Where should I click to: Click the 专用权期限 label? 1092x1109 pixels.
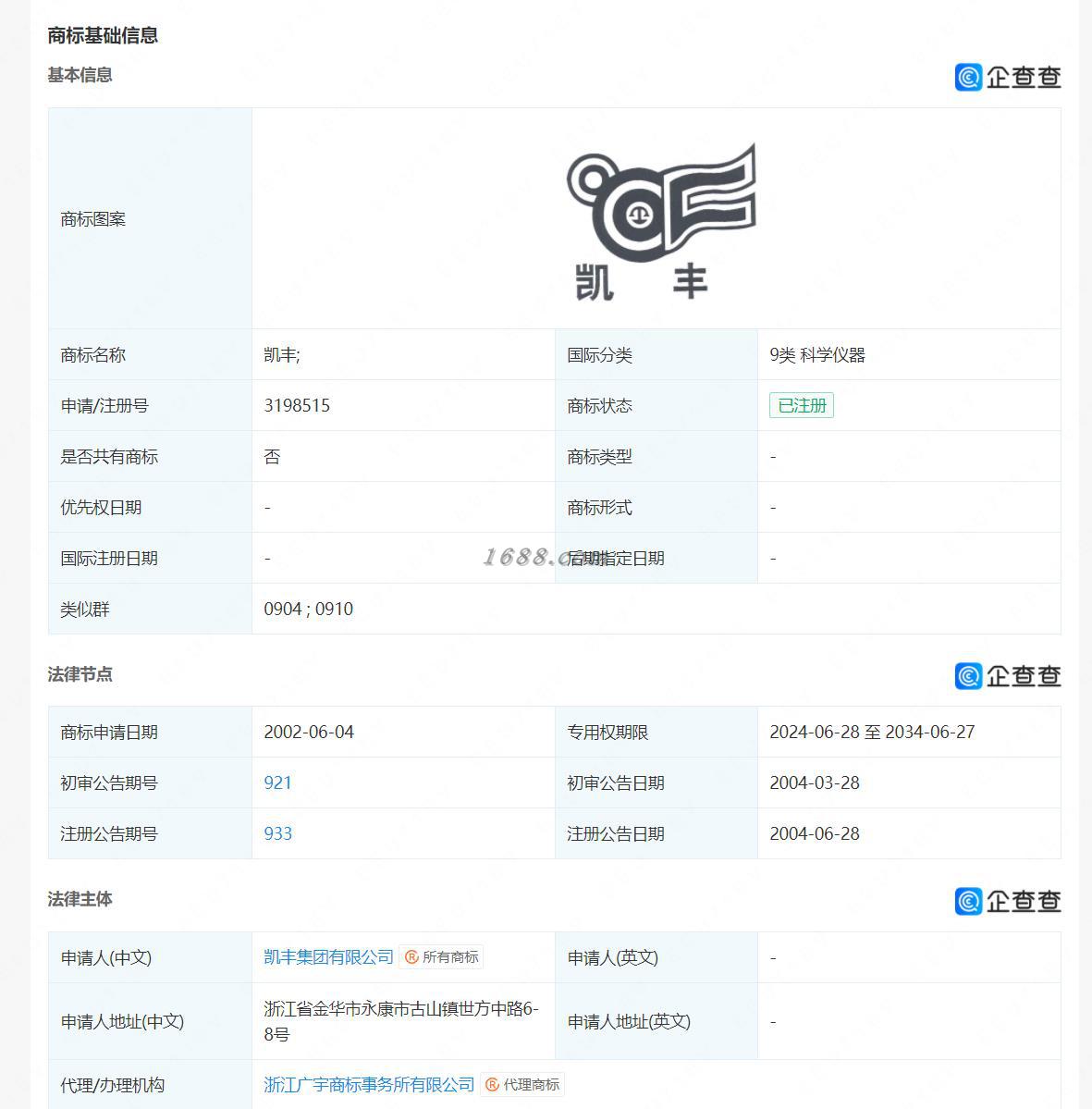coord(607,732)
